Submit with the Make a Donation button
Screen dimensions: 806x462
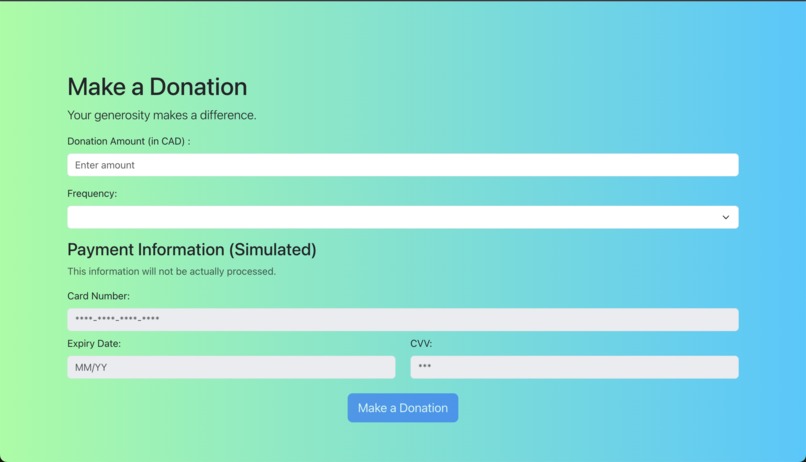click(402, 408)
